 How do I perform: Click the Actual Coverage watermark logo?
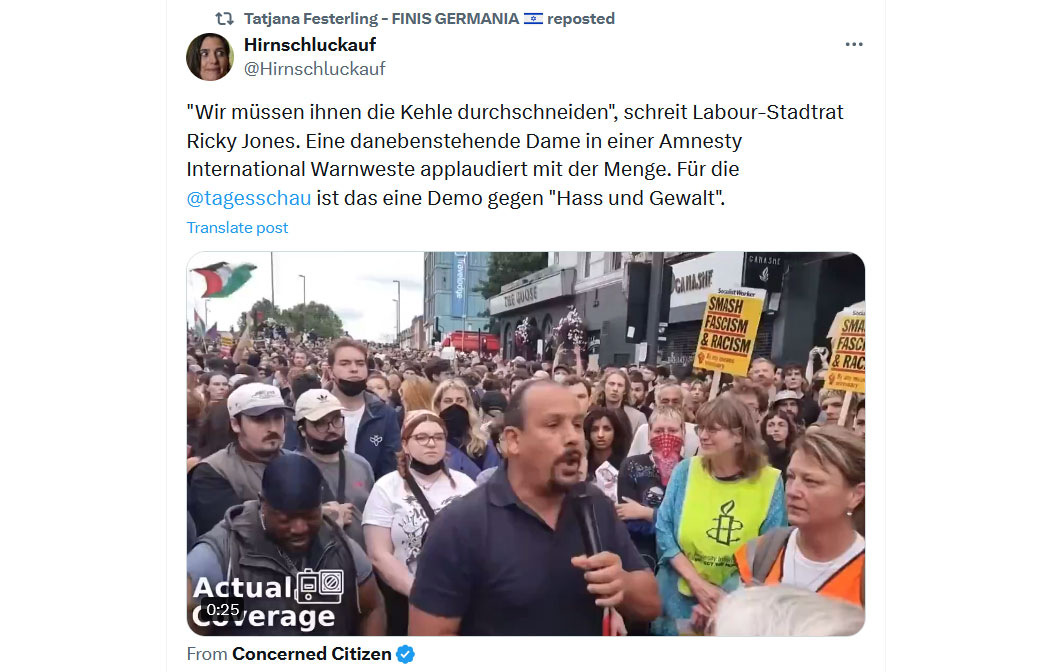tap(268, 599)
